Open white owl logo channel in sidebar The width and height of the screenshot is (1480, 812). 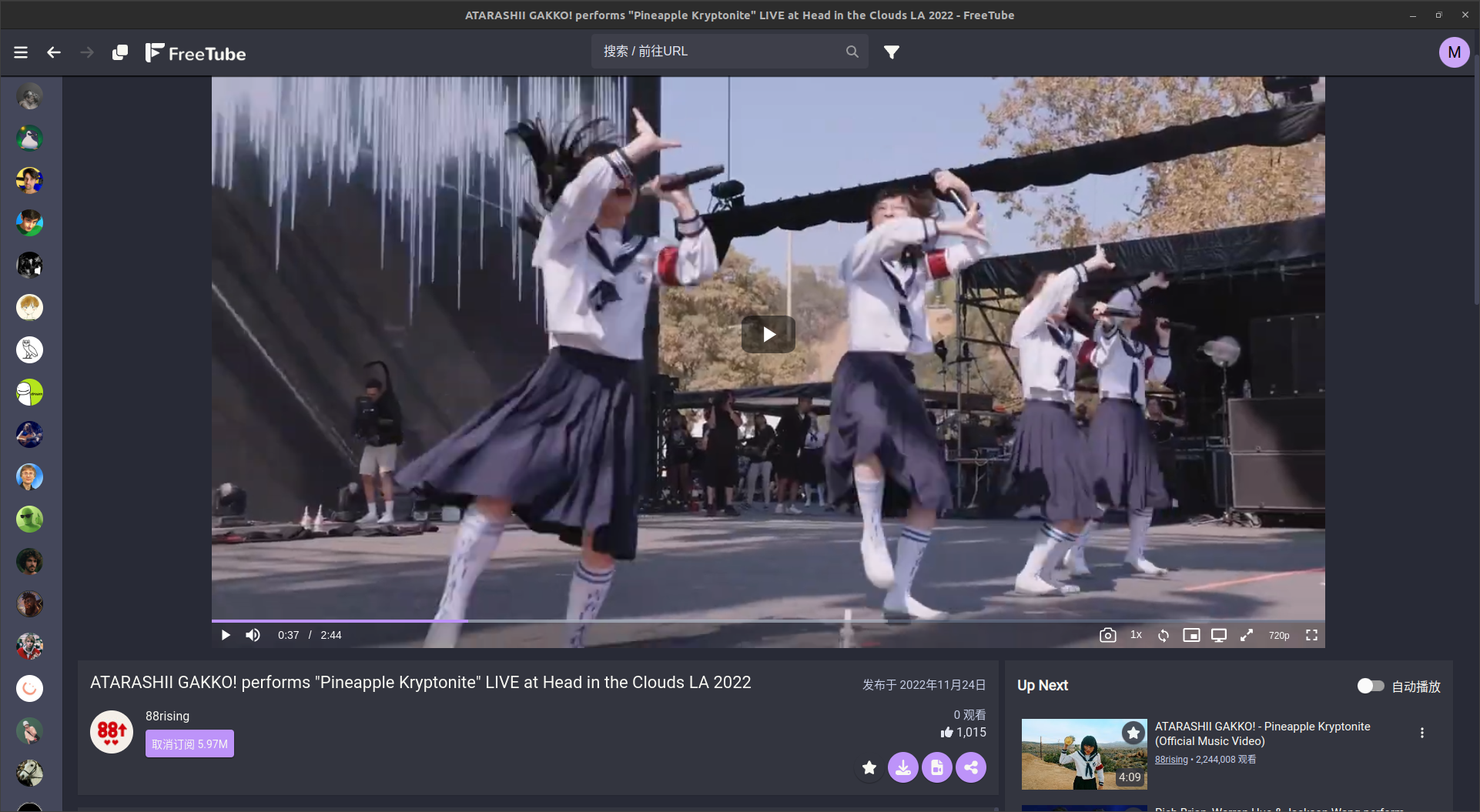click(29, 350)
